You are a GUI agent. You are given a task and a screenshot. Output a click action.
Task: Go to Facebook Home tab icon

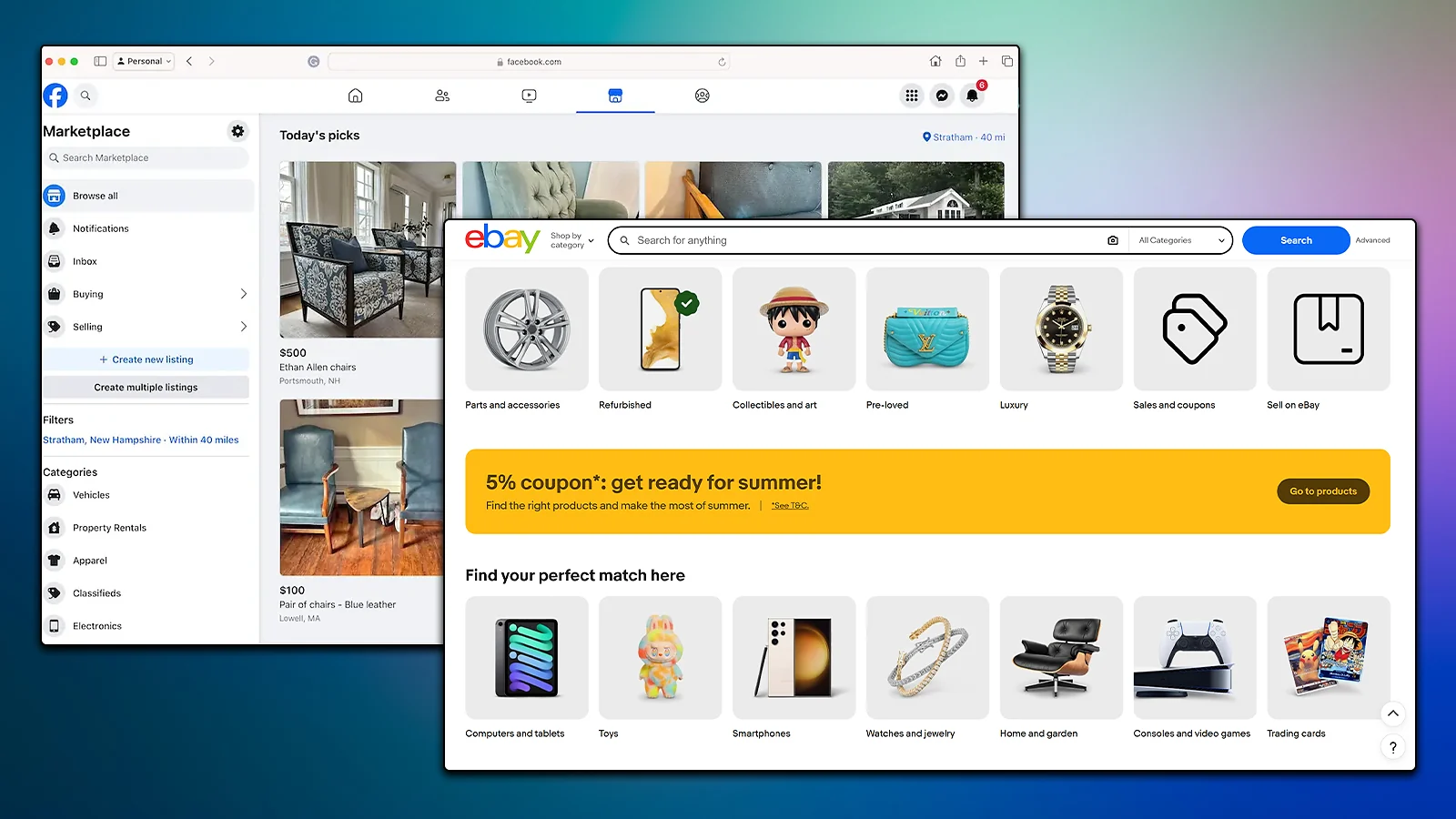356,96
